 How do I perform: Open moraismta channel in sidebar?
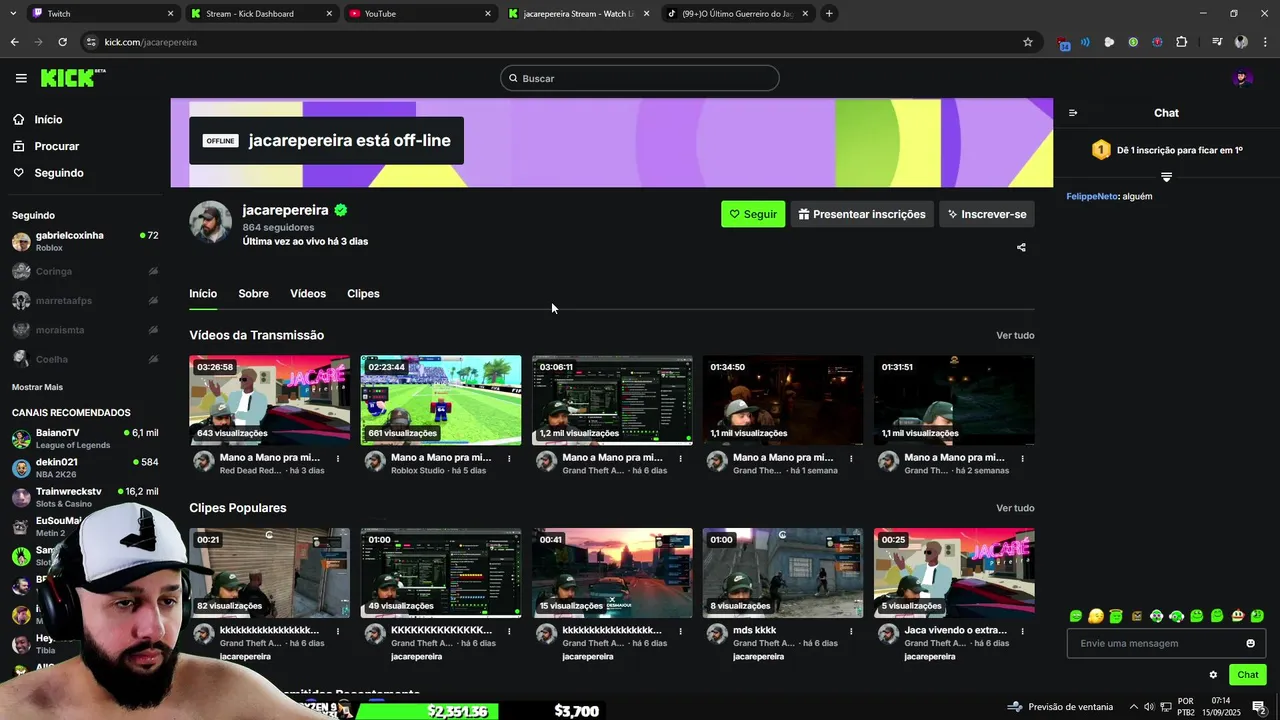[84, 329]
